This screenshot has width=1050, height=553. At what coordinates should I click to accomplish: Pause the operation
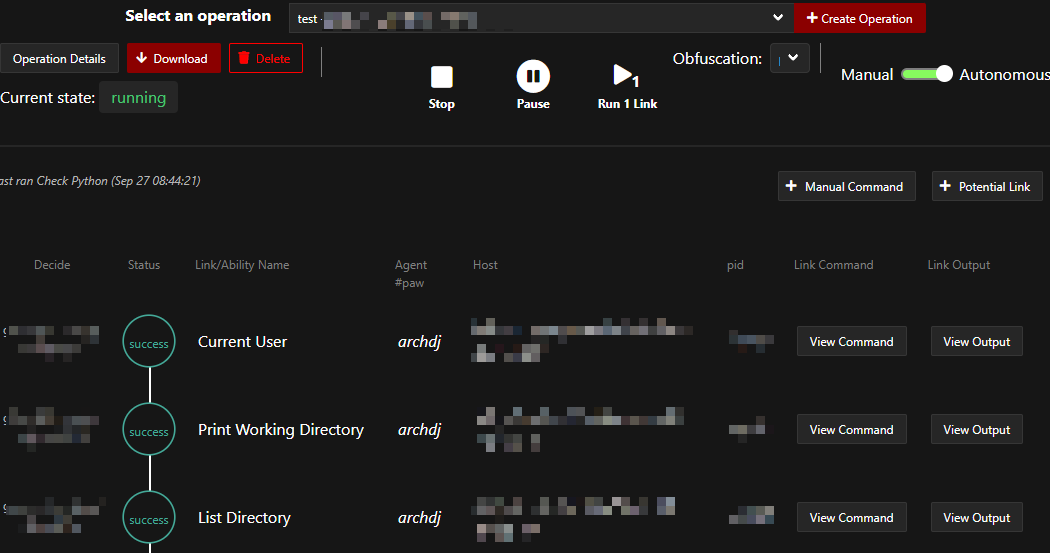[533, 86]
